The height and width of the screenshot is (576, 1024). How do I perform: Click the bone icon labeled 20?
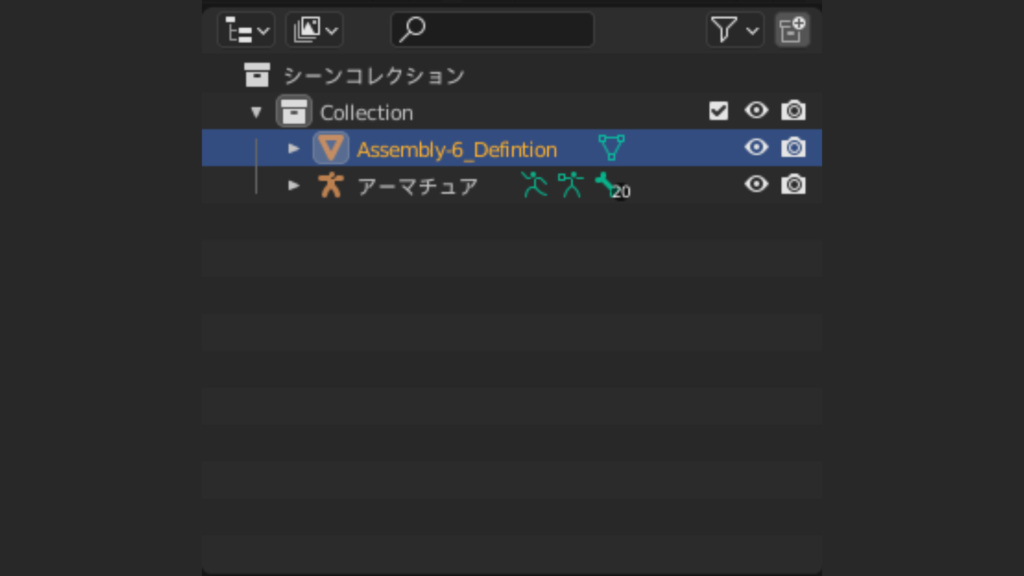605,184
